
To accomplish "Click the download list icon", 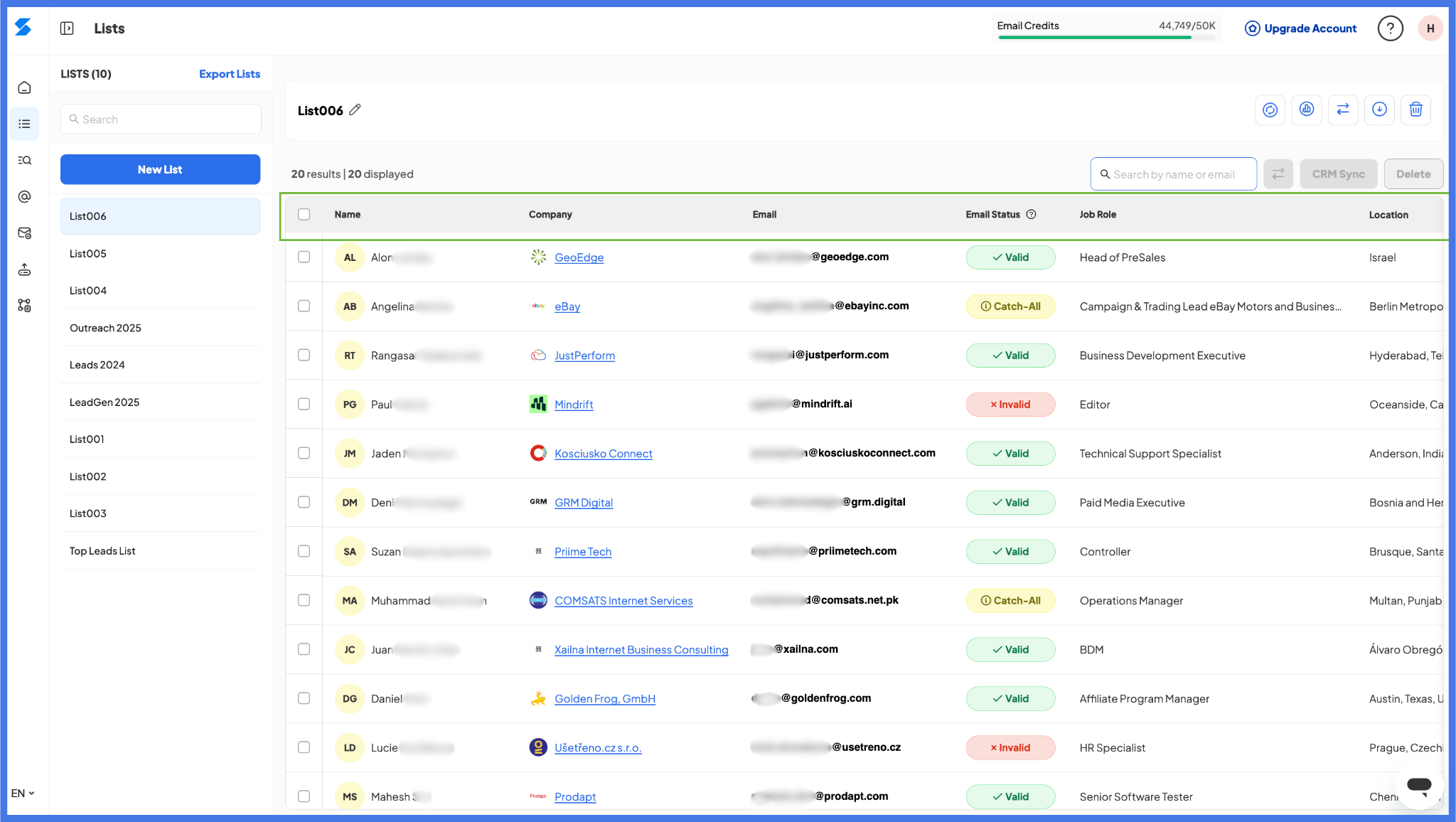I will [1379, 110].
